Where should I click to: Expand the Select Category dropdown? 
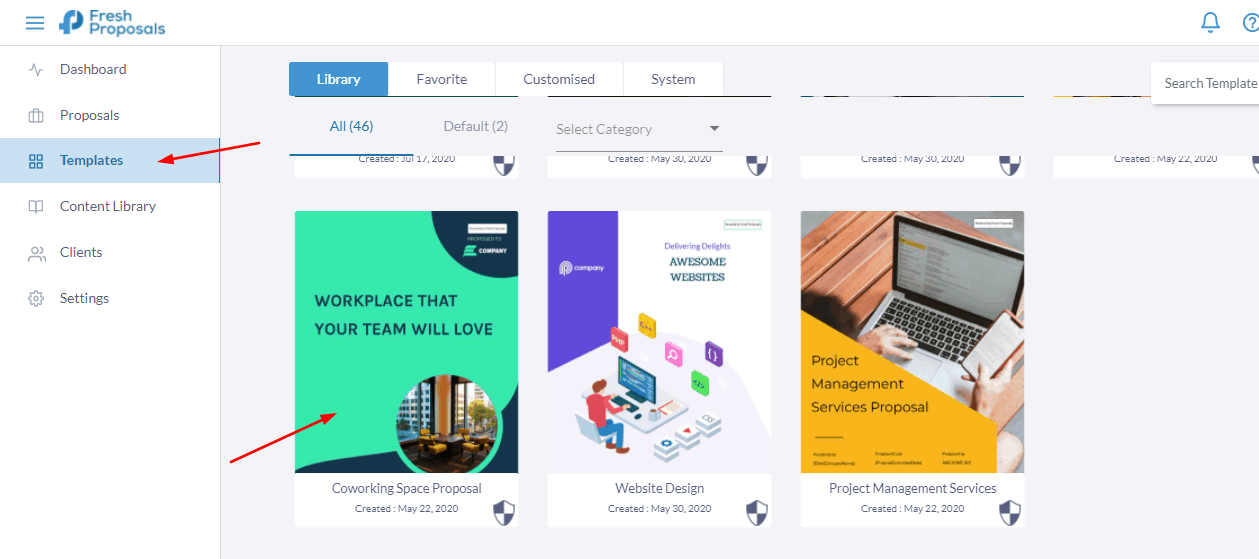(x=639, y=129)
